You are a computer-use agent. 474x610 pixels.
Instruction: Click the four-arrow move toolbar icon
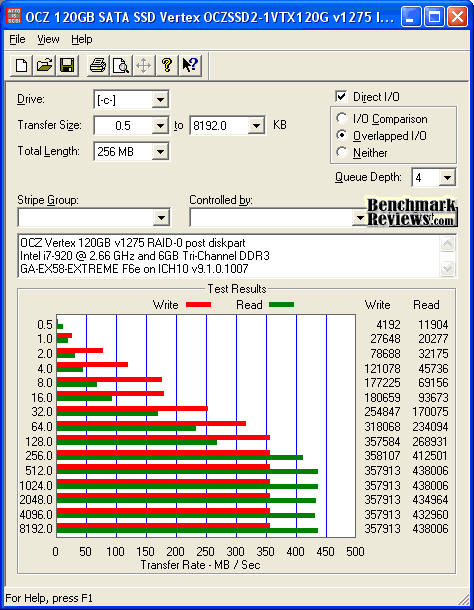coord(144,65)
